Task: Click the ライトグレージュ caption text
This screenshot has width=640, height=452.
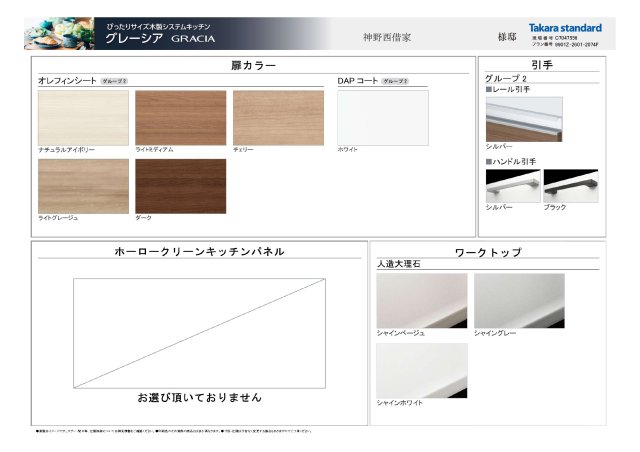Action: pos(58,218)
